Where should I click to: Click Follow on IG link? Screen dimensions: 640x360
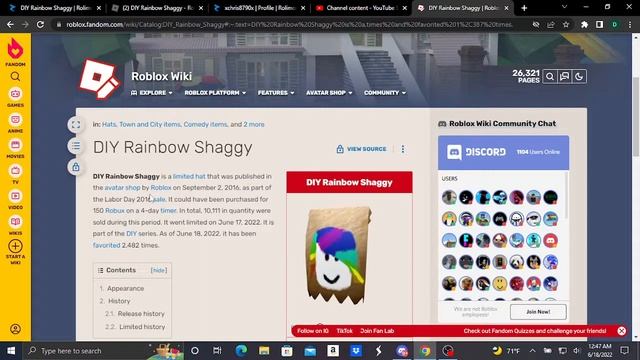313,331
